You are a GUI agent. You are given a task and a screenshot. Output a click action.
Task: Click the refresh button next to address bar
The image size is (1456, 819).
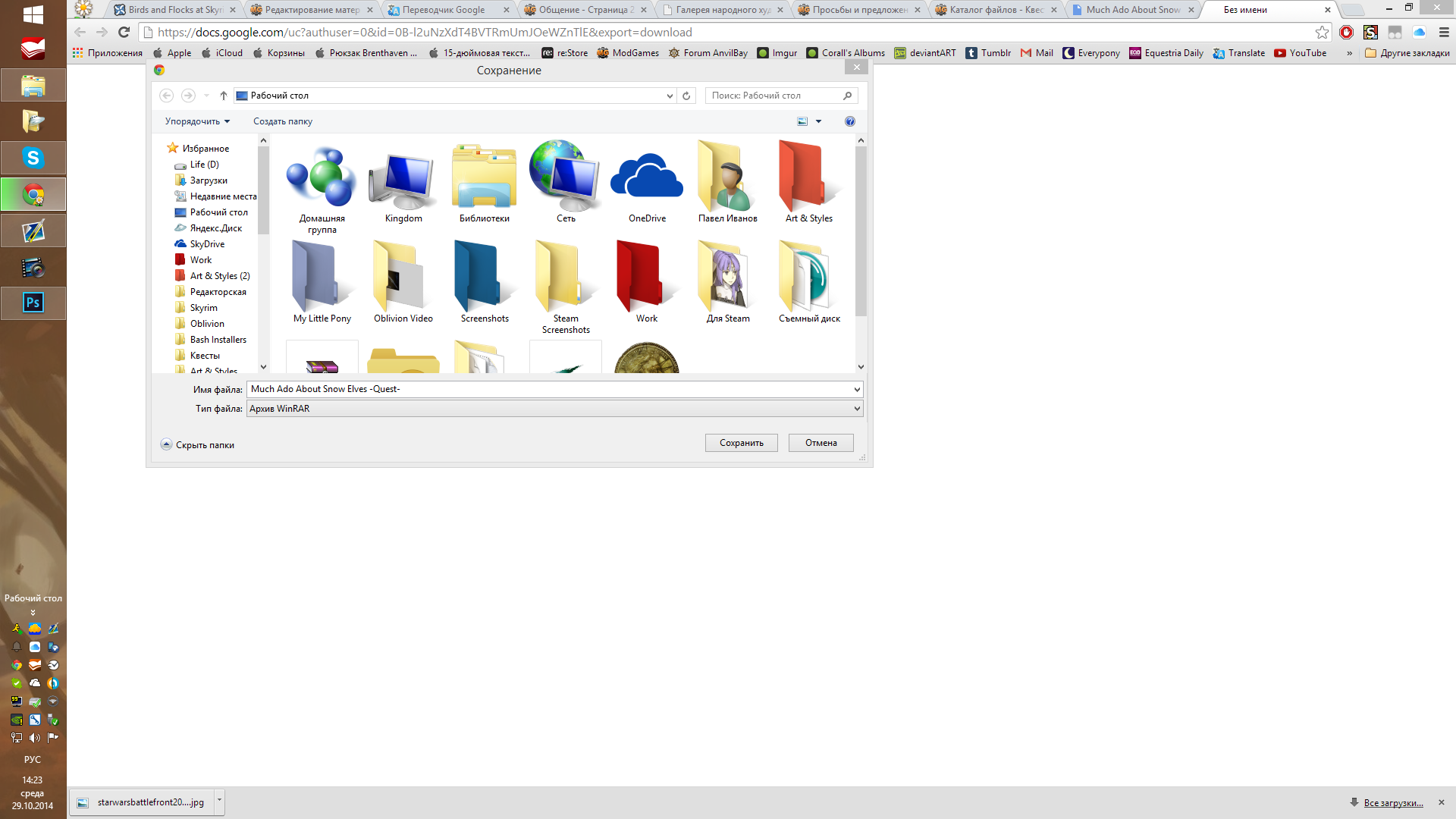coord(686,96)
